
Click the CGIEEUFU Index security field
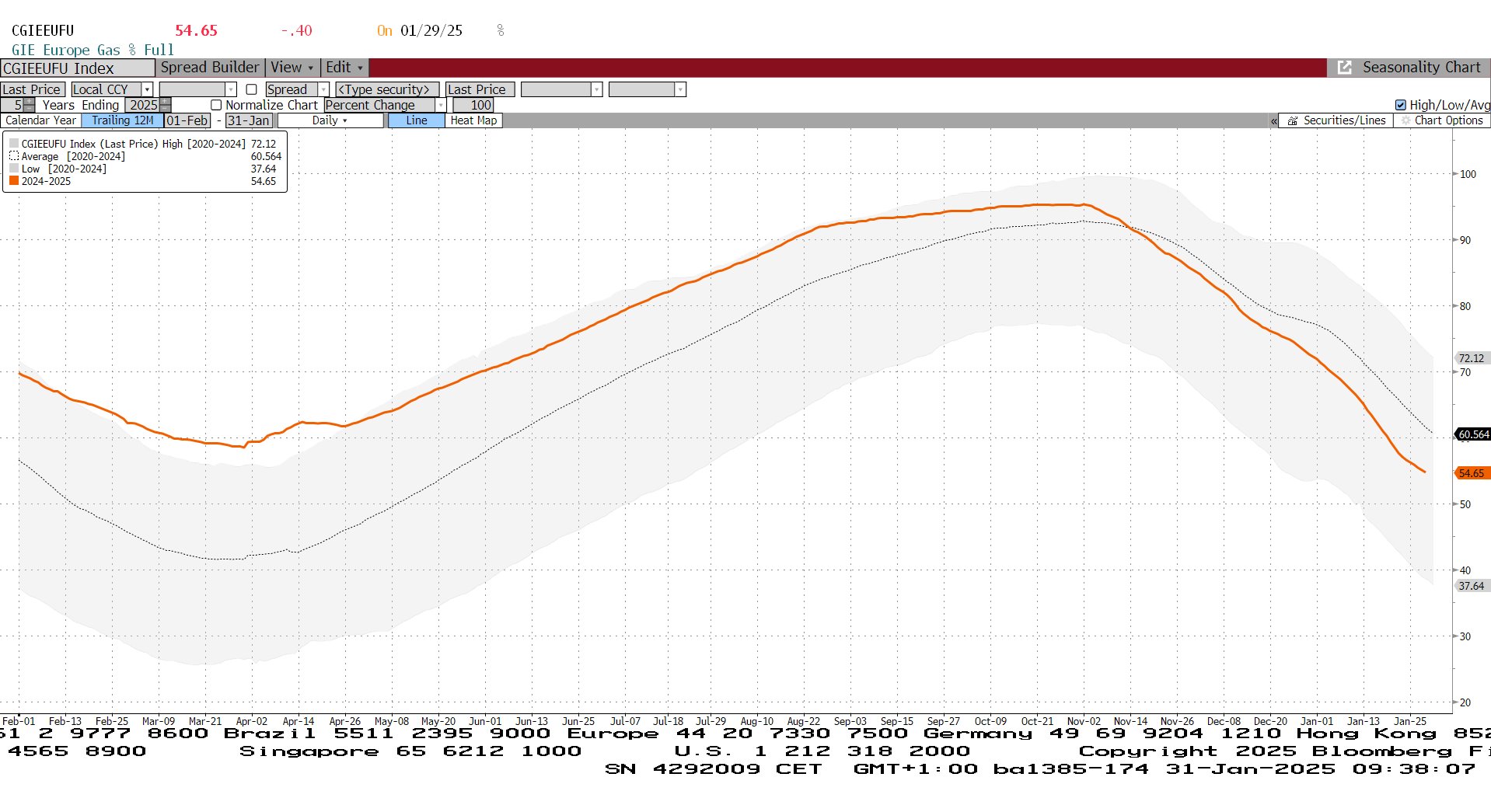pyautogui.click(x=78, y=68)
